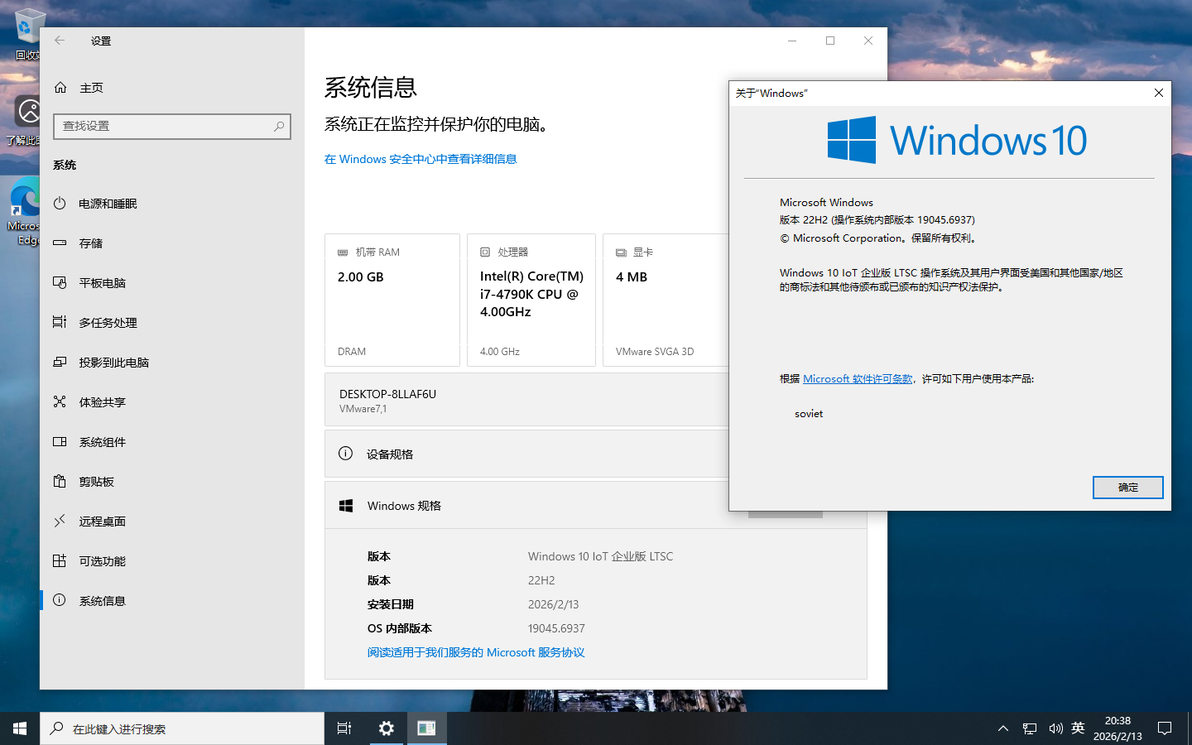The height and width of the screenshot is (745, 1192).
Task: Open the volume control in system tray
Action: (1055, 728)
